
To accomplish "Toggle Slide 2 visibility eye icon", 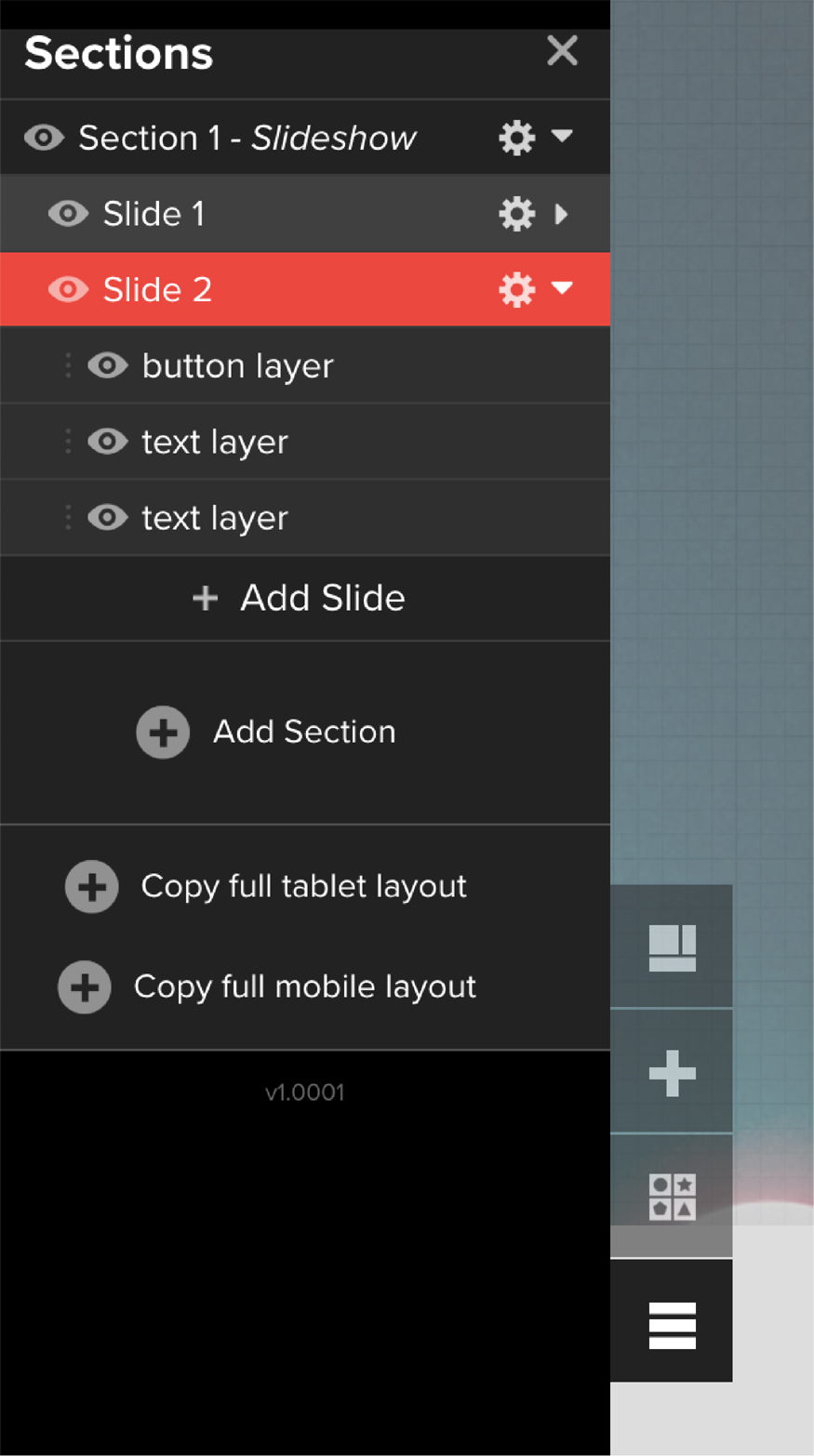I will tap(68, 289).
